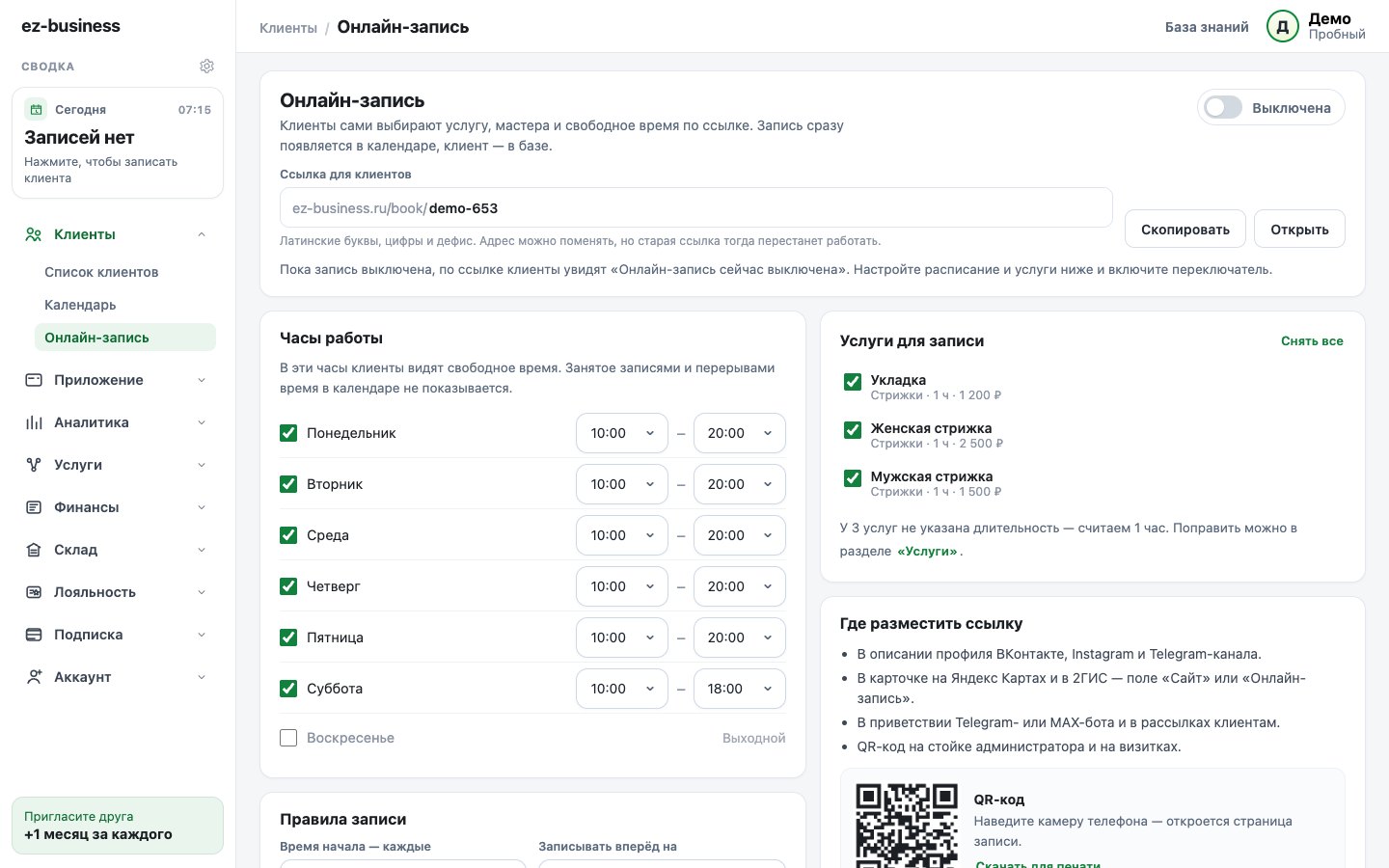This screenshot has height=868, width=1389.
Task: Click the Аккаунт user icon
Action: point(34,677)
